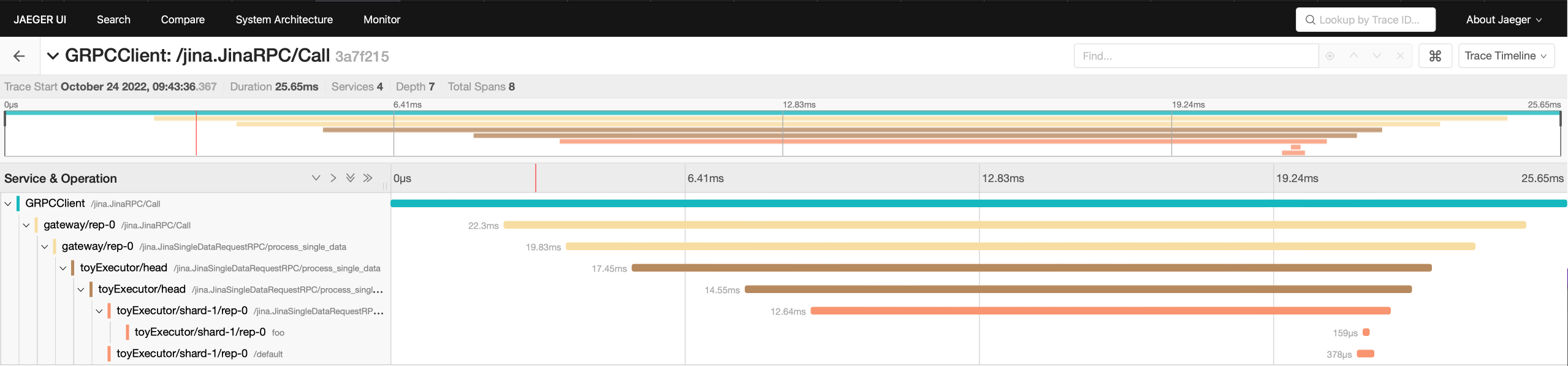
Task: Select the 14.55ms toyExecutor/head span bar
Action: pos(1078,289)
